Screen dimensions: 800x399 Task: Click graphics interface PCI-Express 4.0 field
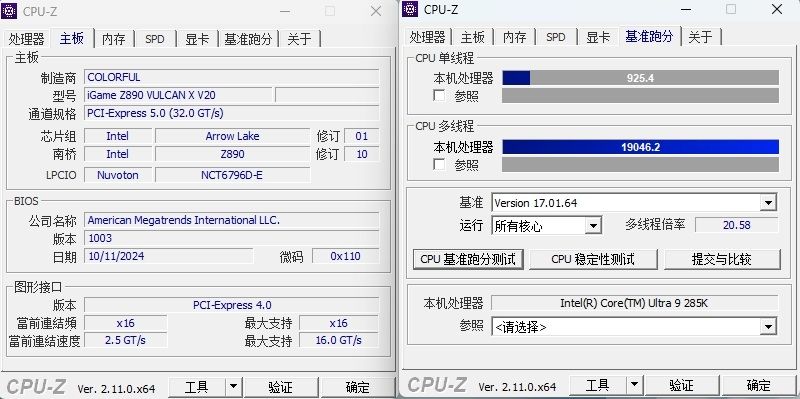coord(232,305)
